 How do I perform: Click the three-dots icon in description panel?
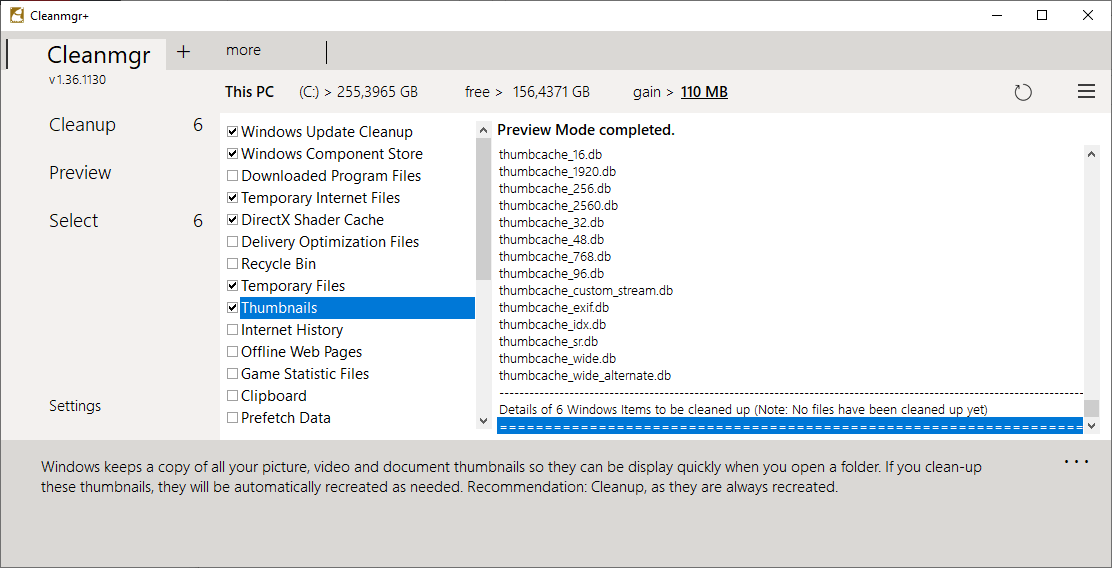coord(1076,462)
